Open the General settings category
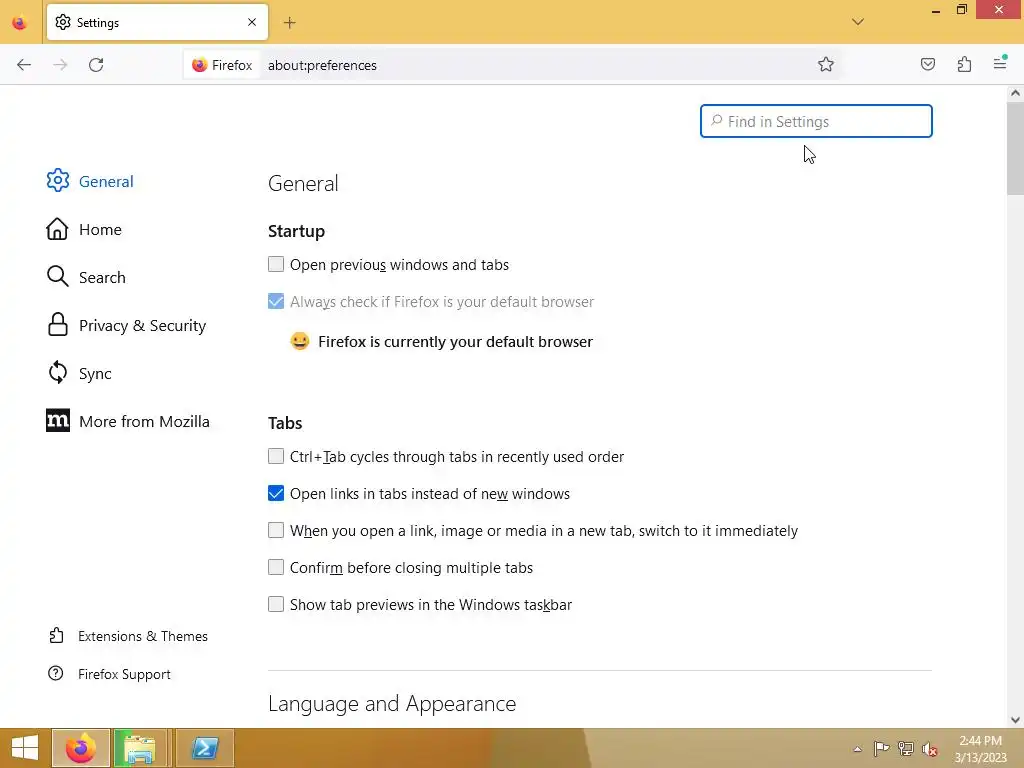 90,181
